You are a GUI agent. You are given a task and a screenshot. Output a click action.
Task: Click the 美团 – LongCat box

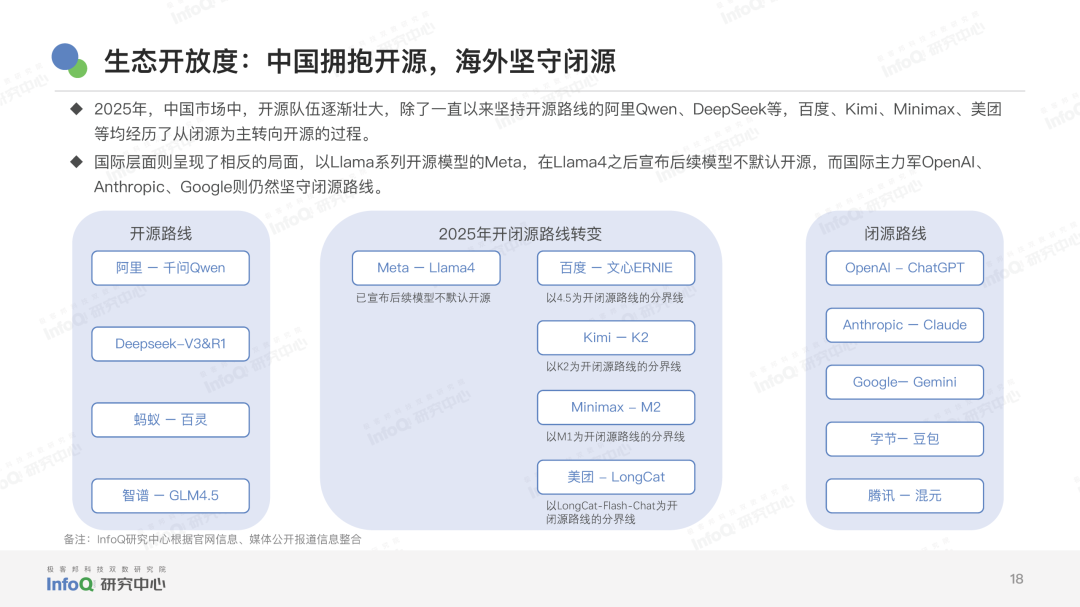pos(616,477)
